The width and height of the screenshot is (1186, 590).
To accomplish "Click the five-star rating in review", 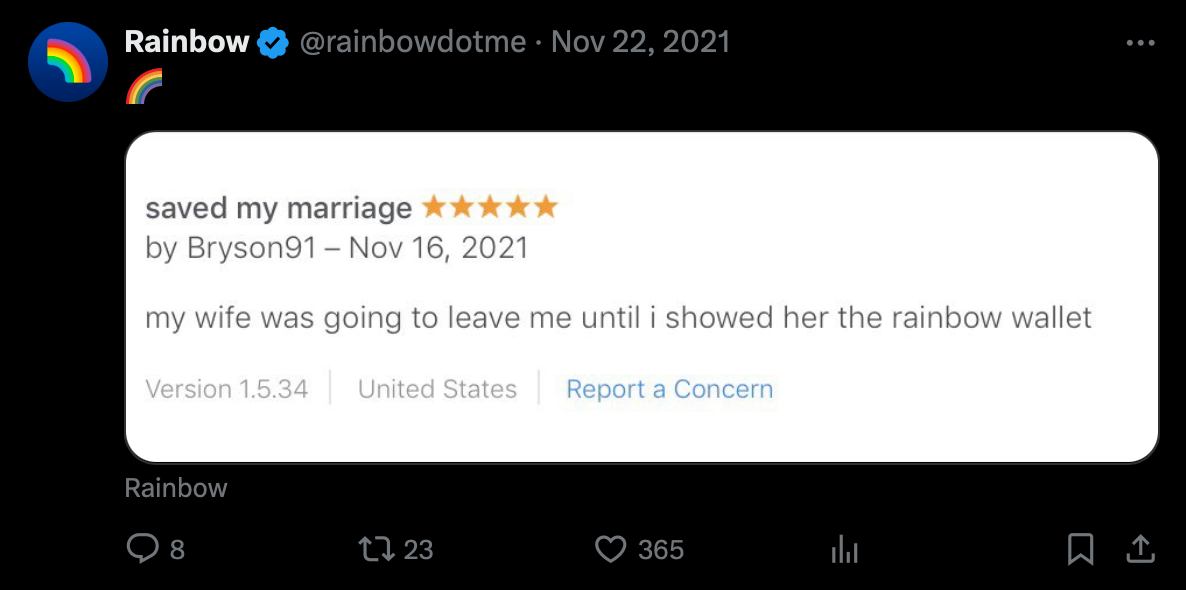I will pyautogui.click(x=489, y=207).
